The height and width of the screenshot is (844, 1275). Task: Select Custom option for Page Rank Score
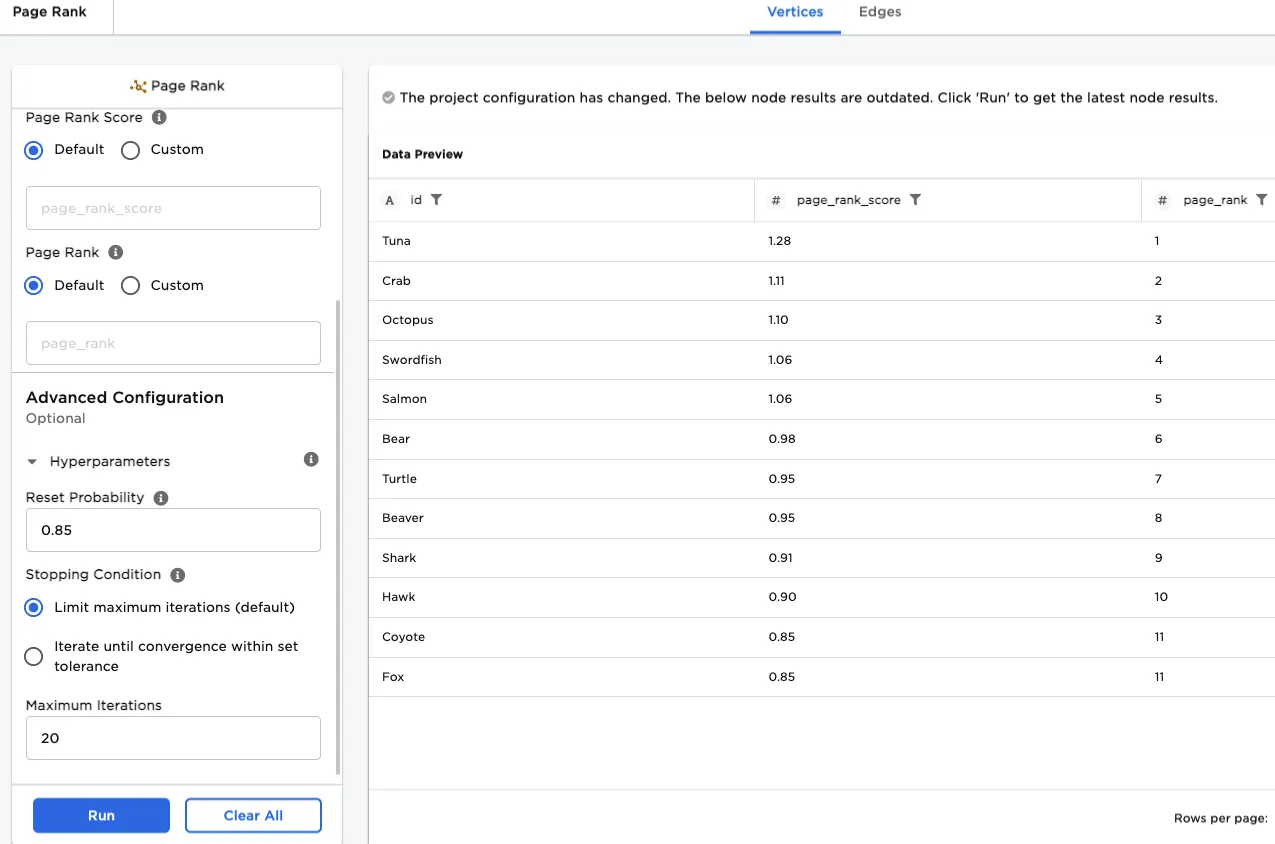coord(130,150)
